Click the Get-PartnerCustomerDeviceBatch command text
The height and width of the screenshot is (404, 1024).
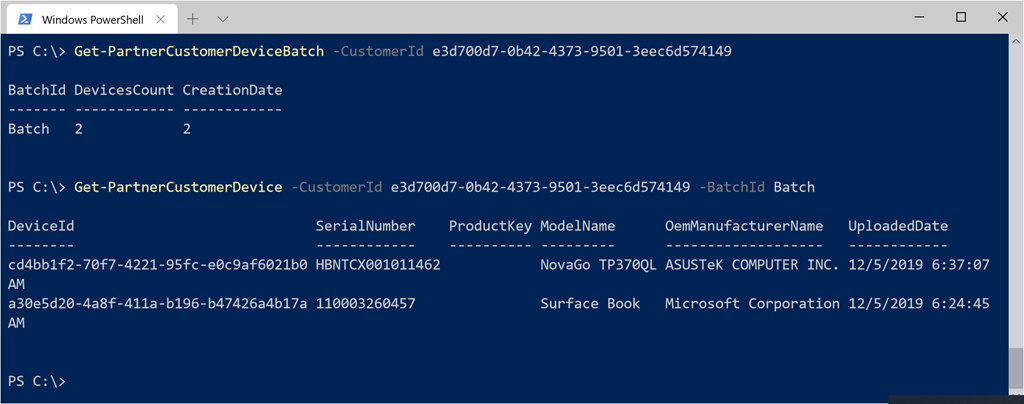[x=199, y=51]
